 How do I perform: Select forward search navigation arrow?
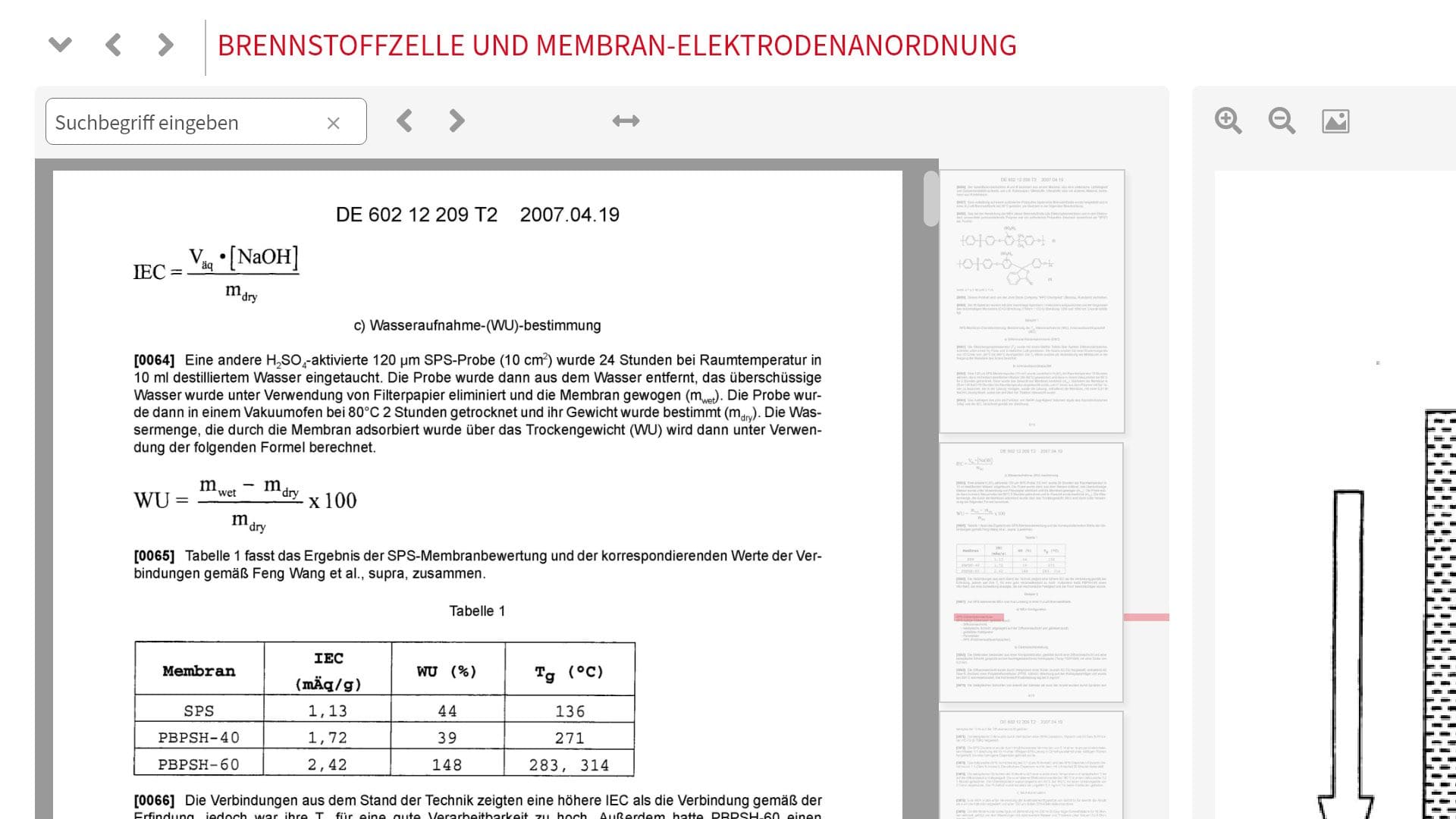pos(455,121)
